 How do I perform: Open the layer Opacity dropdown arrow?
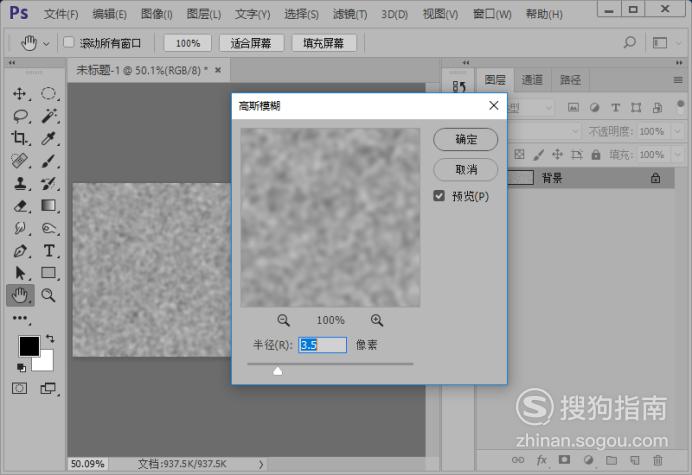point(678,131)
